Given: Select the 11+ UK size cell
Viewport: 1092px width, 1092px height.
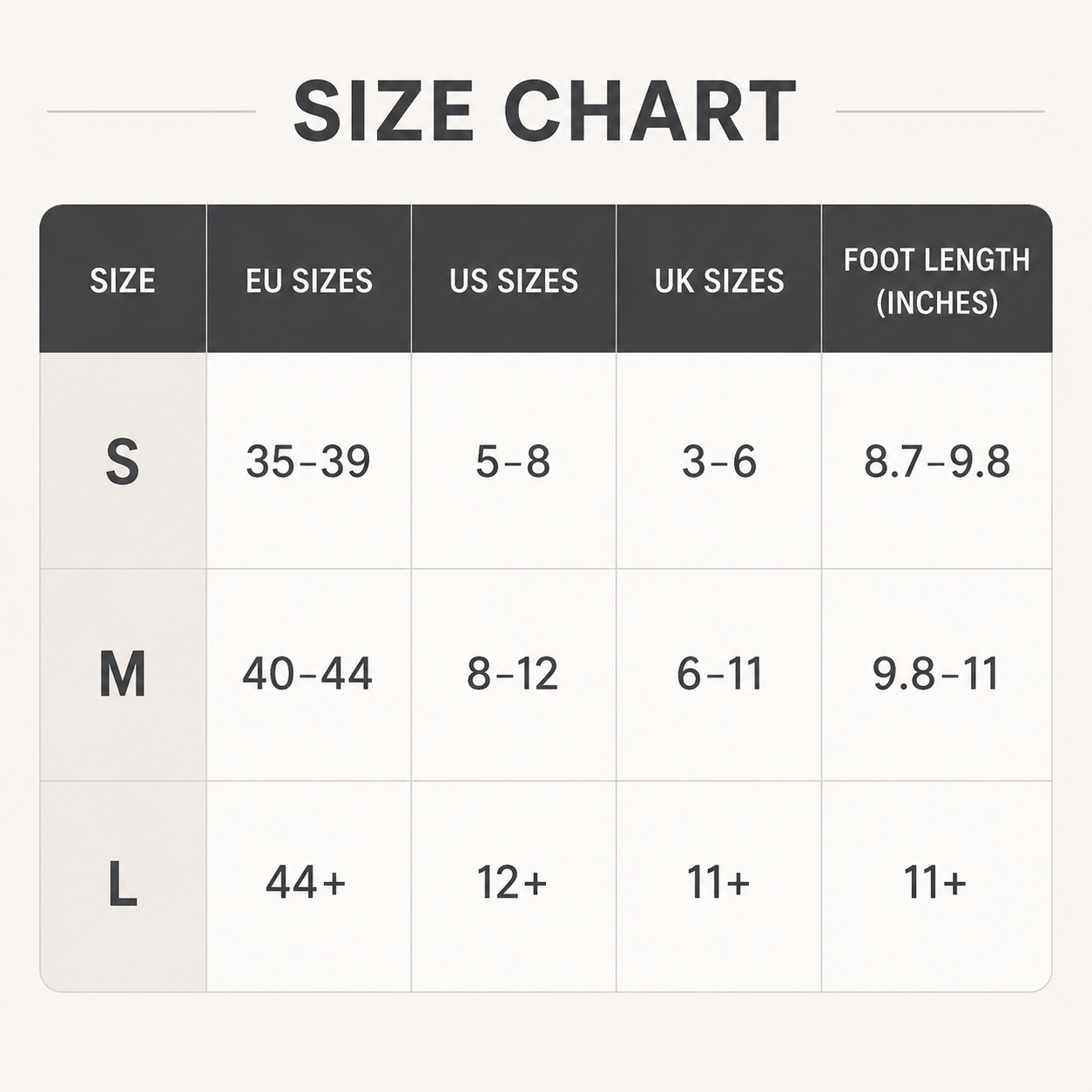Looking at the screenshot, I should 718,883.
